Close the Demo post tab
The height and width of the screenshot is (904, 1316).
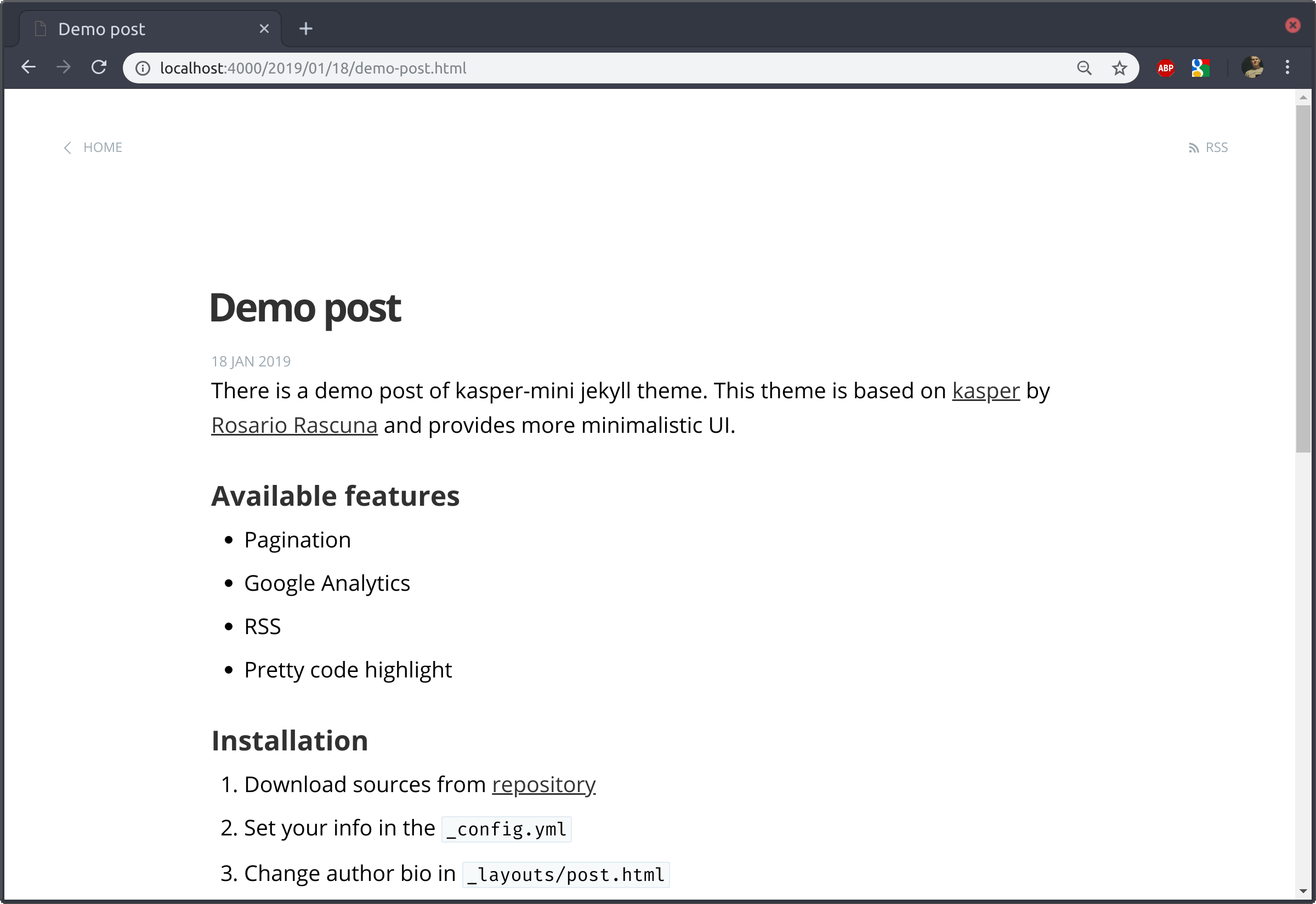pos(264,29)
